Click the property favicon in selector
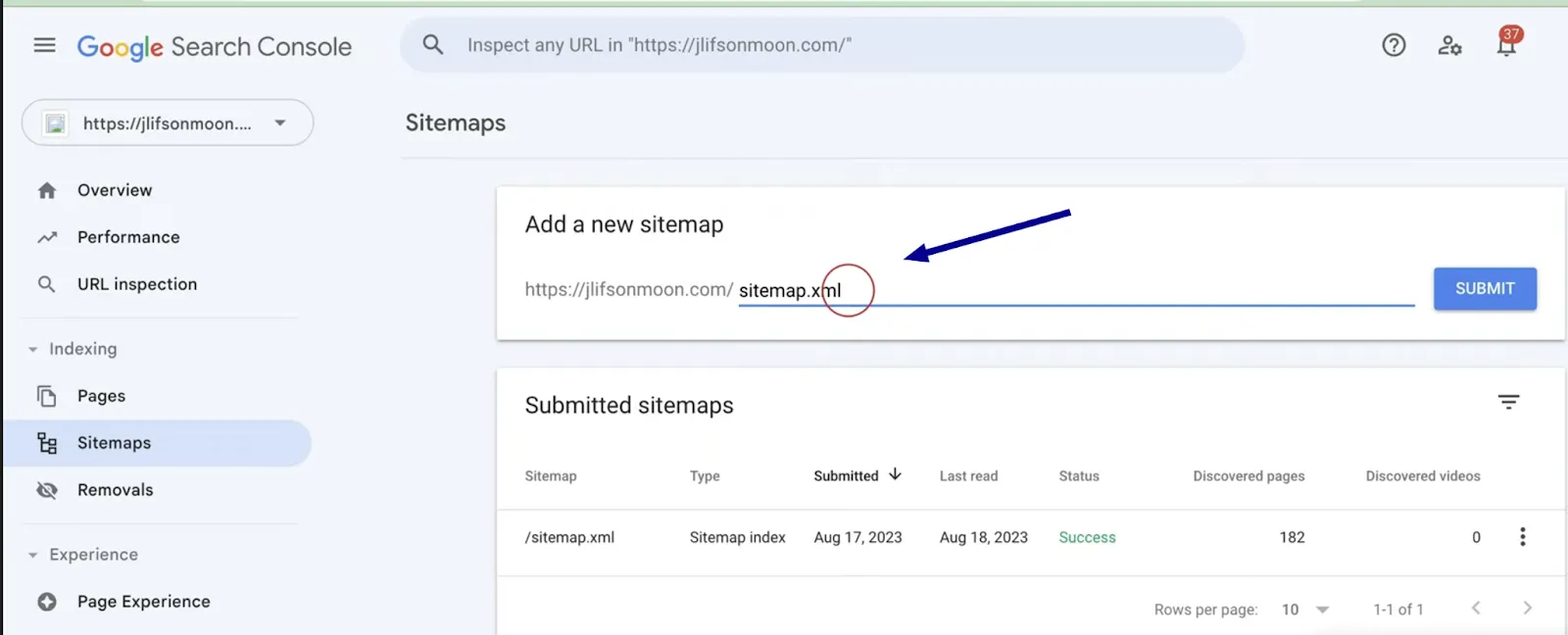This screenshot has height=635, width=1568. coord(56,123)
